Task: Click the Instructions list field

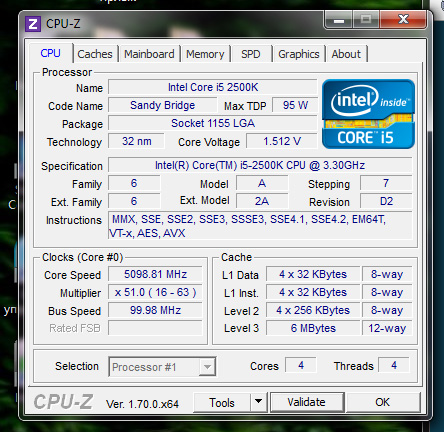Action: tap(260, 225)
